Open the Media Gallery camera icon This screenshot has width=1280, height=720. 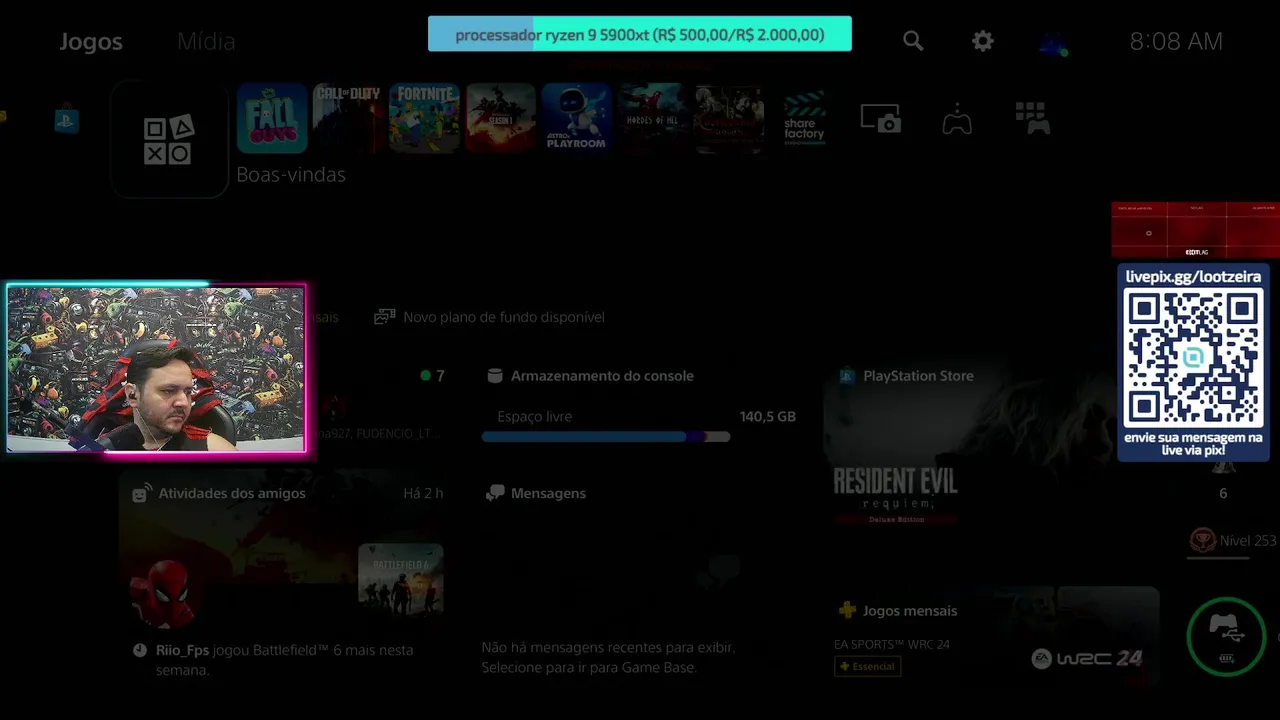pos(881,118)
